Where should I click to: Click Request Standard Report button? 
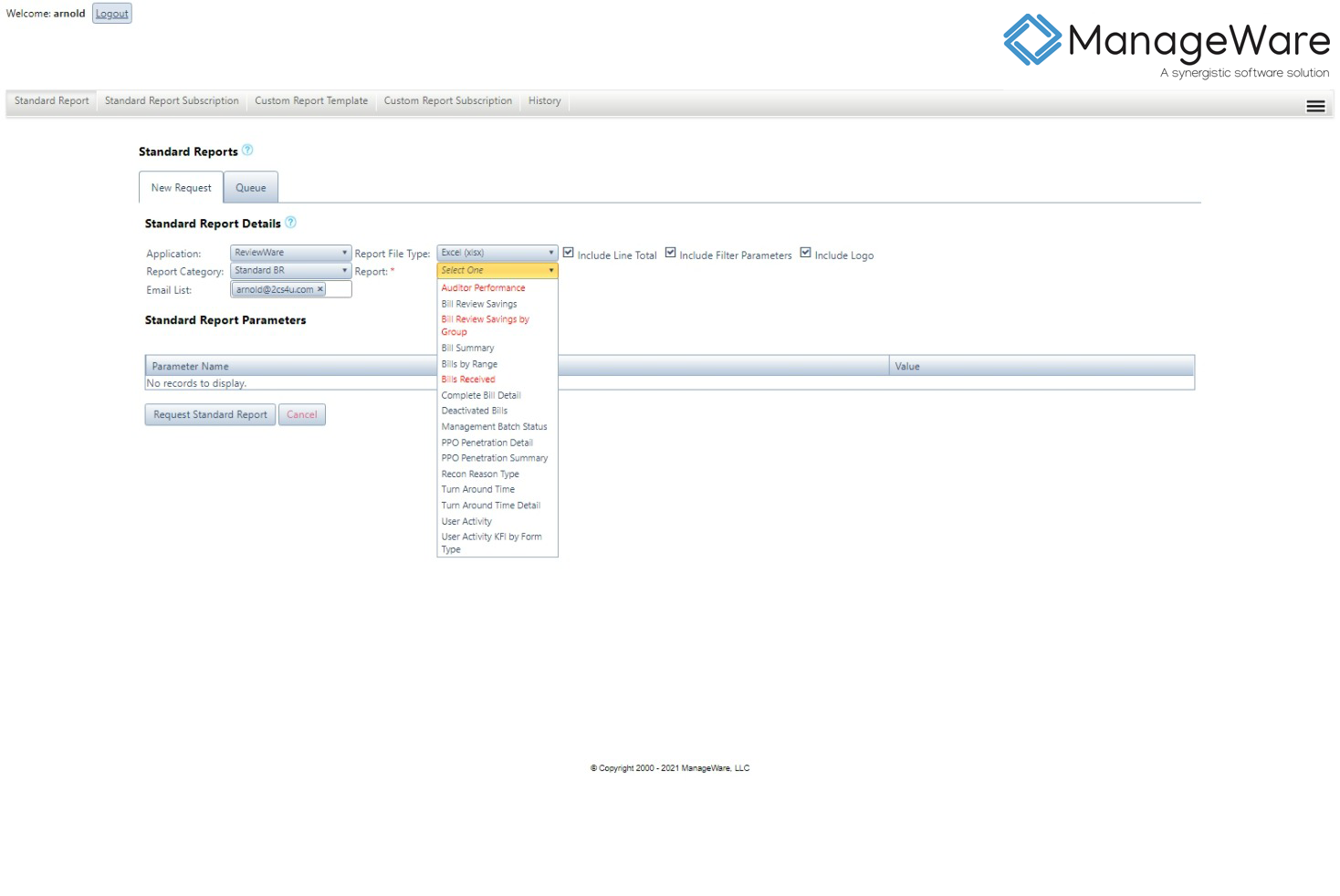tap(210, 414)
